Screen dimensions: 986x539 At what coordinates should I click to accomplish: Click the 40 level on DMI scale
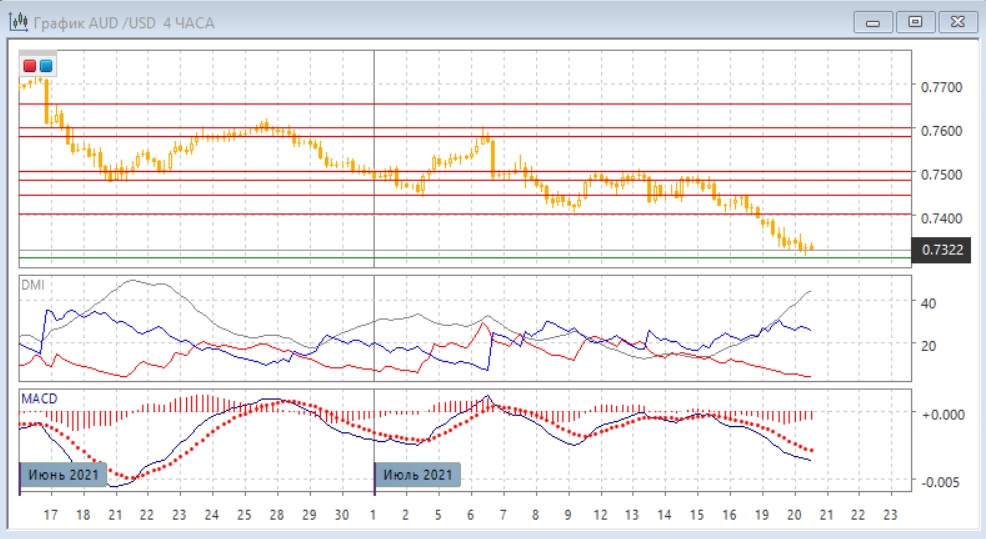927,302
